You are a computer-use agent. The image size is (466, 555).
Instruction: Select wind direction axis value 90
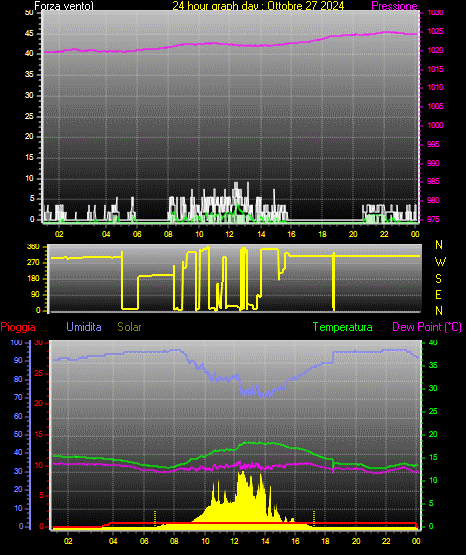(35, 294)
